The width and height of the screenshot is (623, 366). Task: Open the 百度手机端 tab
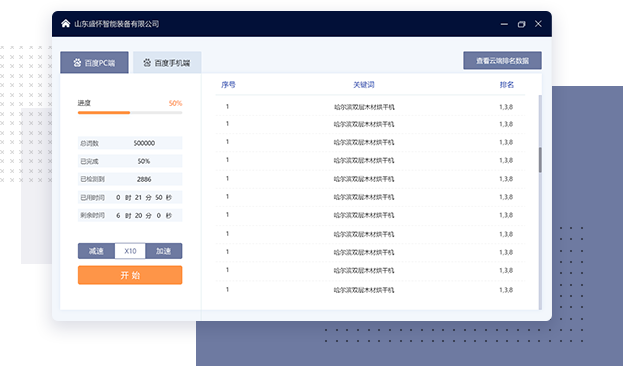167,62
